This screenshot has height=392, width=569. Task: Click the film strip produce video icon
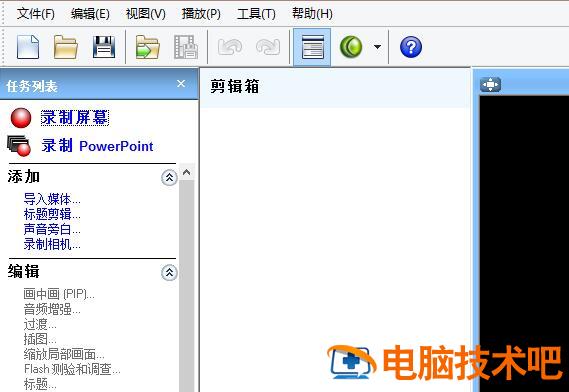click(186, 47)
